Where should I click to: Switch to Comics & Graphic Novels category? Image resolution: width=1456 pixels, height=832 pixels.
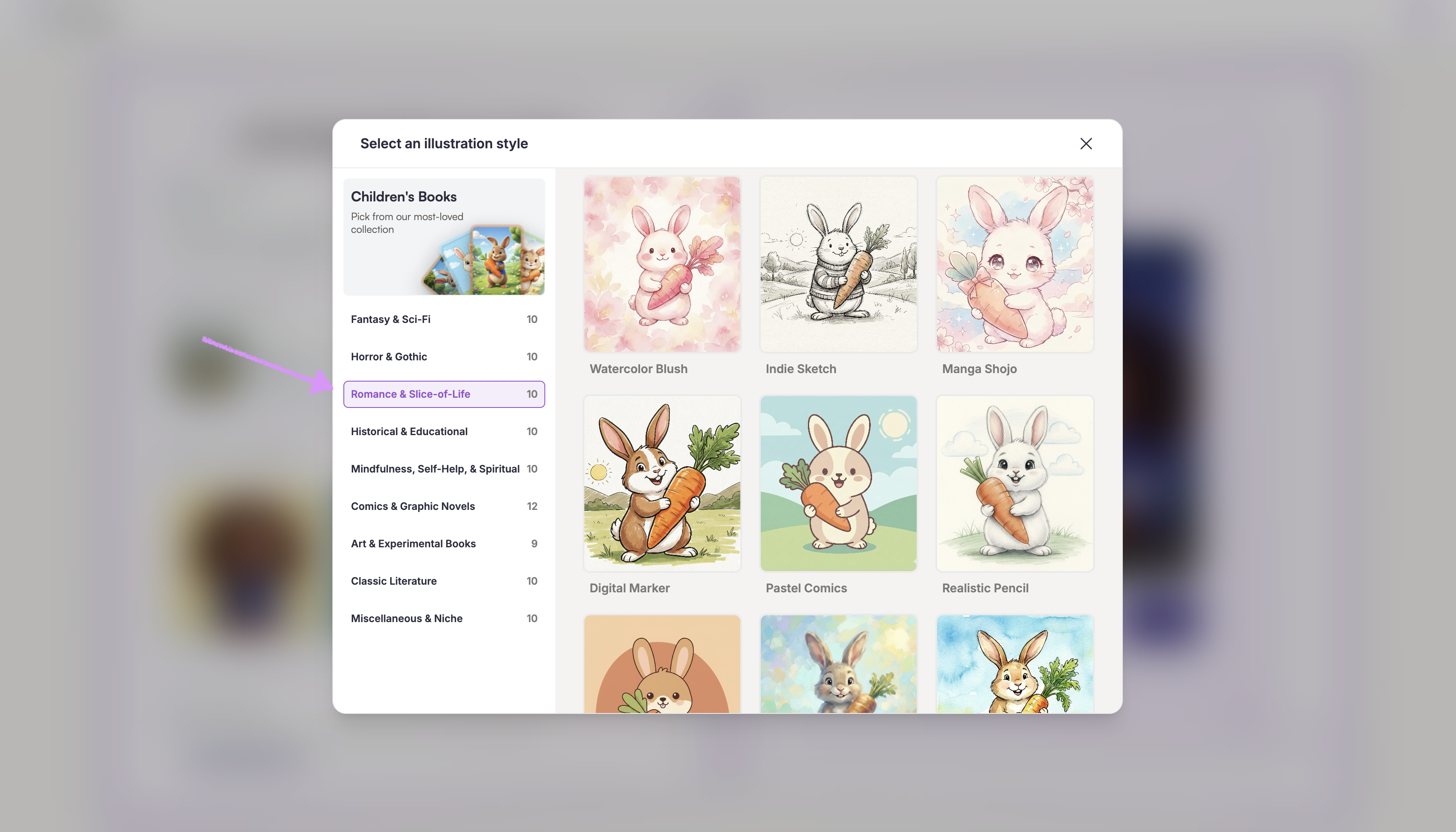coord(443,506)
